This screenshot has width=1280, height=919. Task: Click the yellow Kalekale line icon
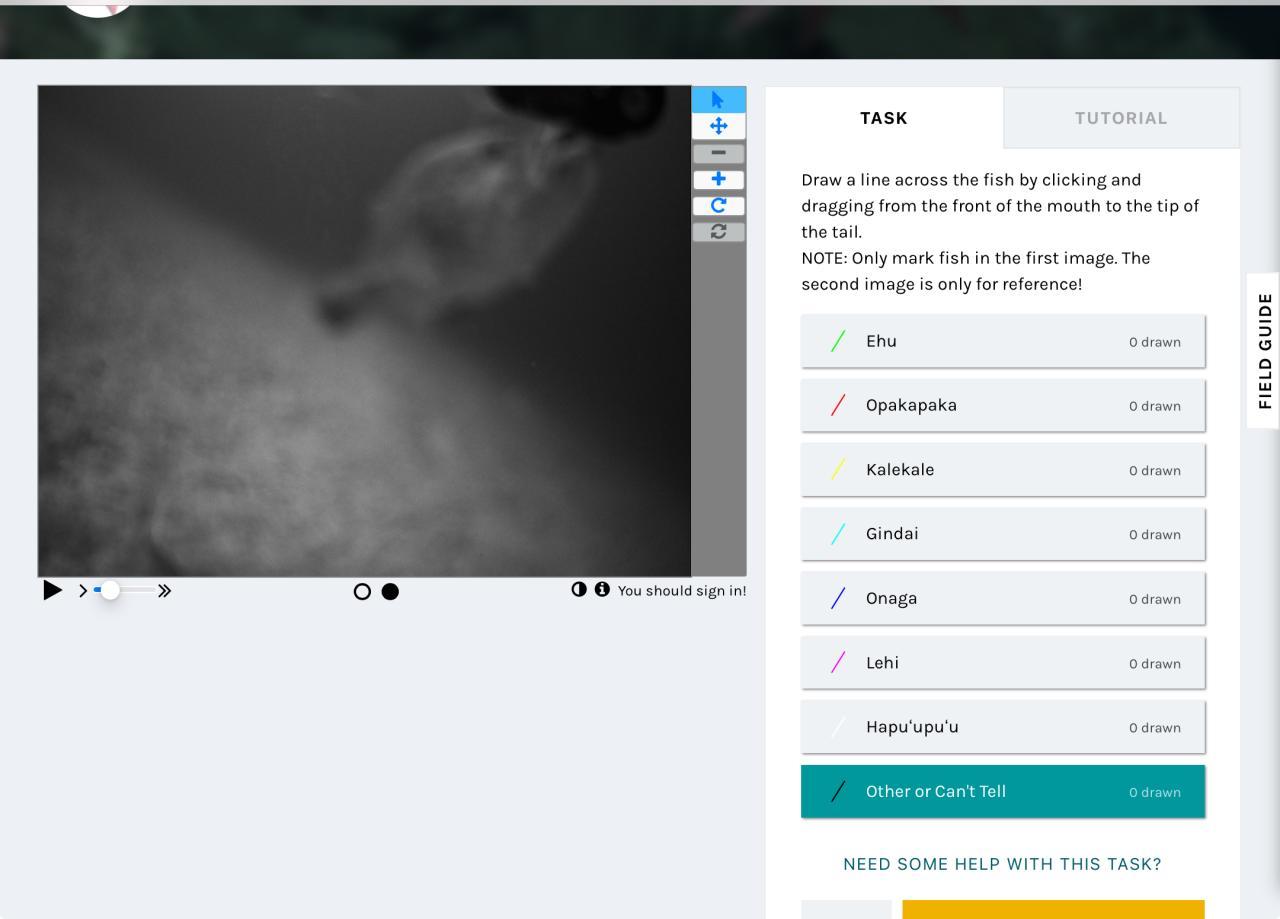tap(838, 470)
